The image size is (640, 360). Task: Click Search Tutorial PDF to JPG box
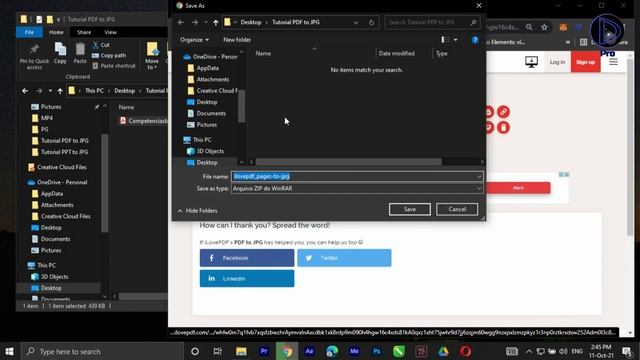click(432, 22)
